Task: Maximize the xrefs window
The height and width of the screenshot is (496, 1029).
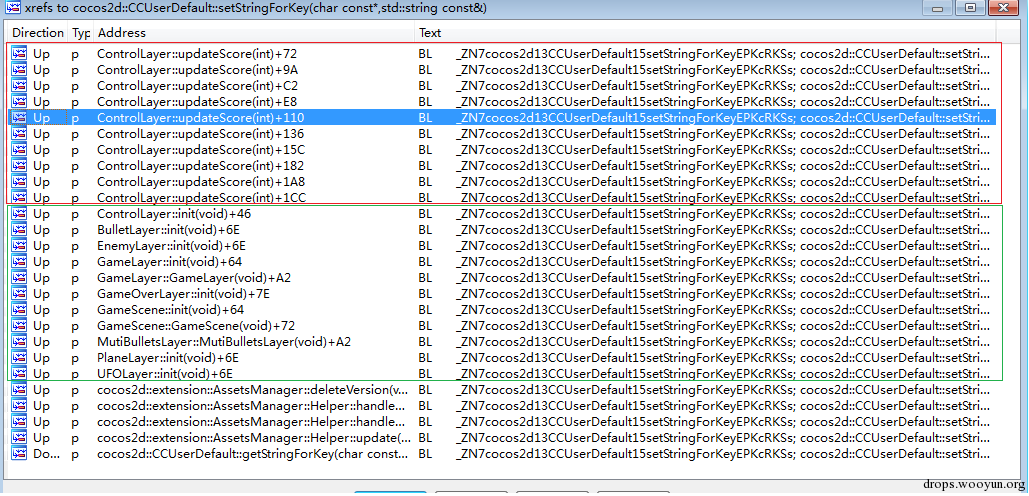Action: 971,9
